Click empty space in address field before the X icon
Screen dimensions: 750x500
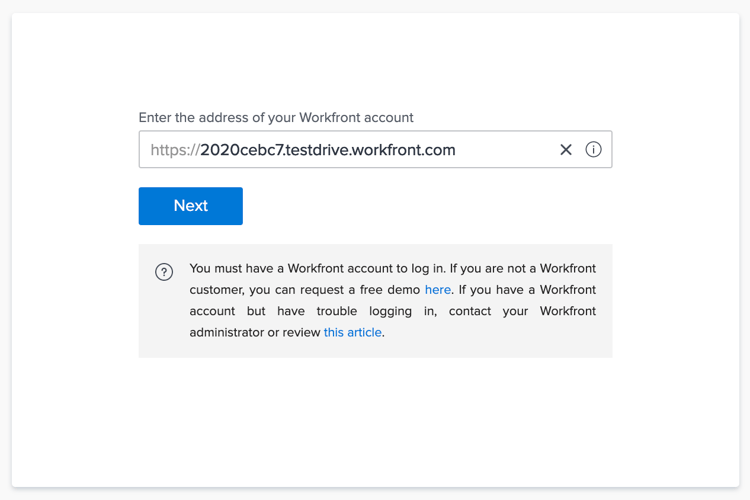[507, 150]
